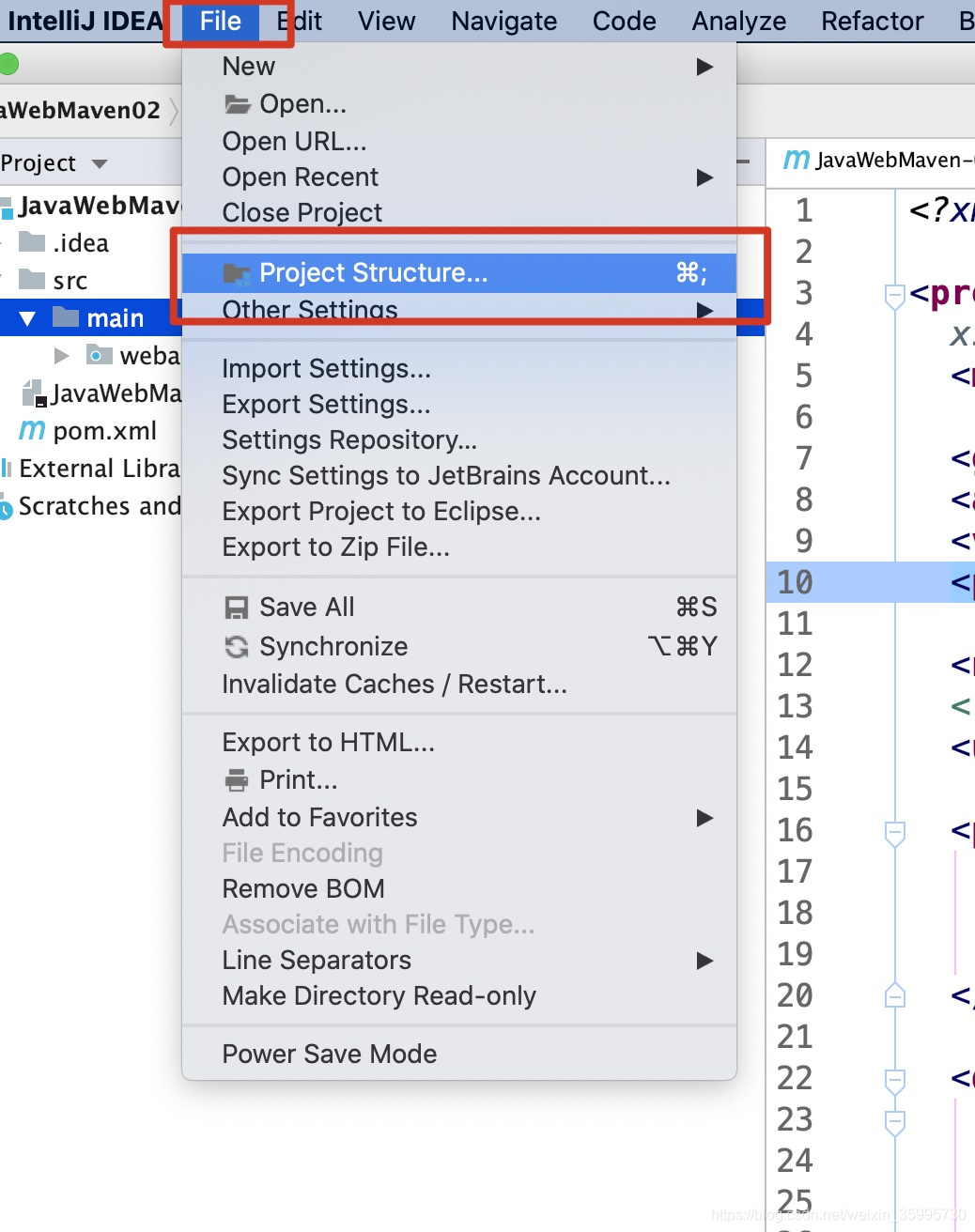The width and height of the screenshot is (975, 1232).
Task: Click the Synchronize refresh icon
Action: click(x=237, y=646)
